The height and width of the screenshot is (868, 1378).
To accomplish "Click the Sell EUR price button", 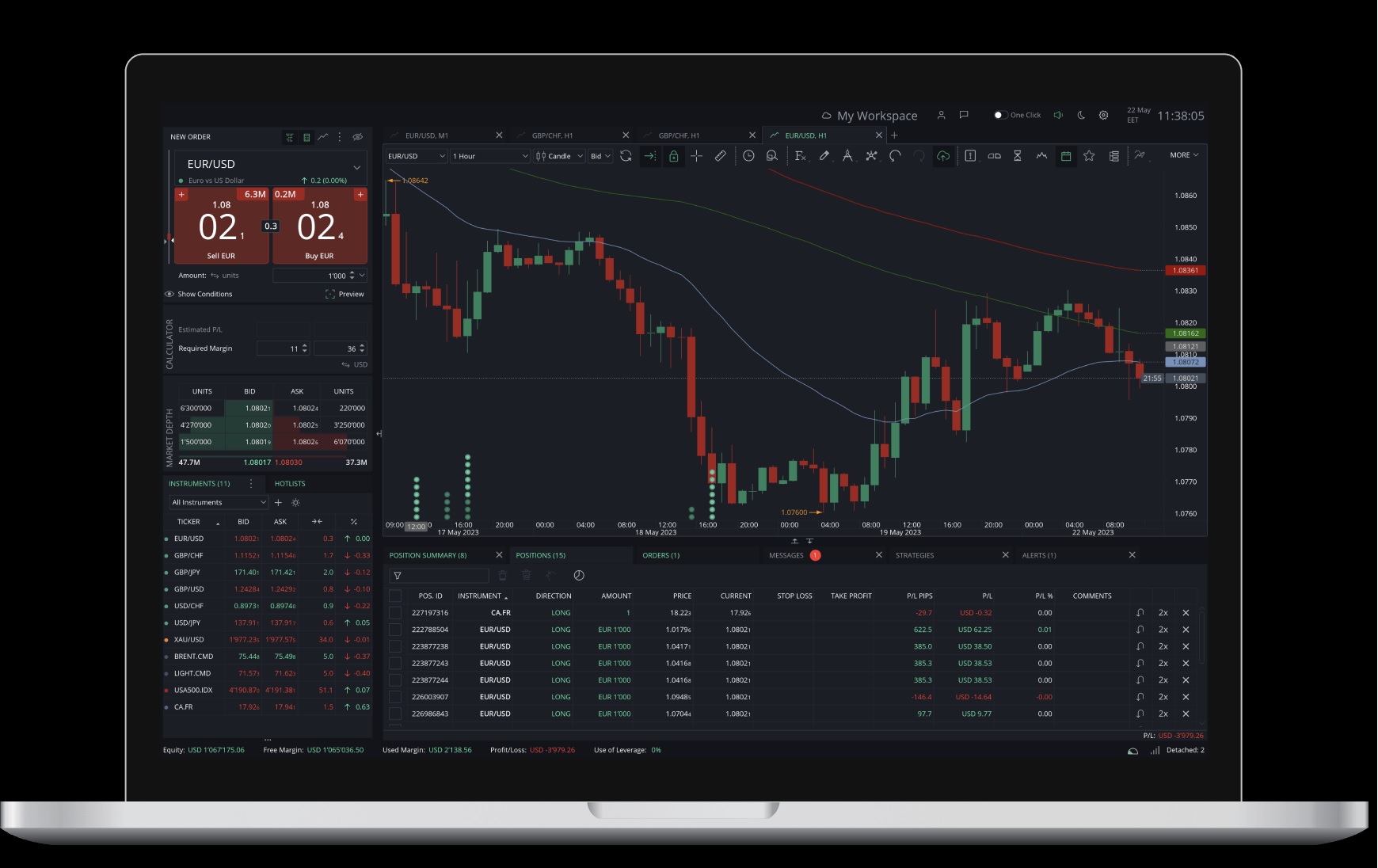I will coord(222,226).
